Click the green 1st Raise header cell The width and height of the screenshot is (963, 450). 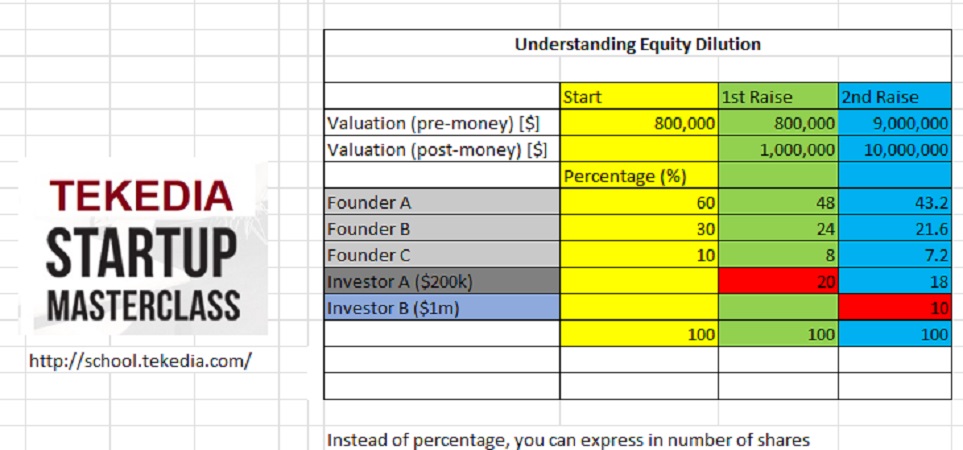pyautogui.click(x=778, y=97)
